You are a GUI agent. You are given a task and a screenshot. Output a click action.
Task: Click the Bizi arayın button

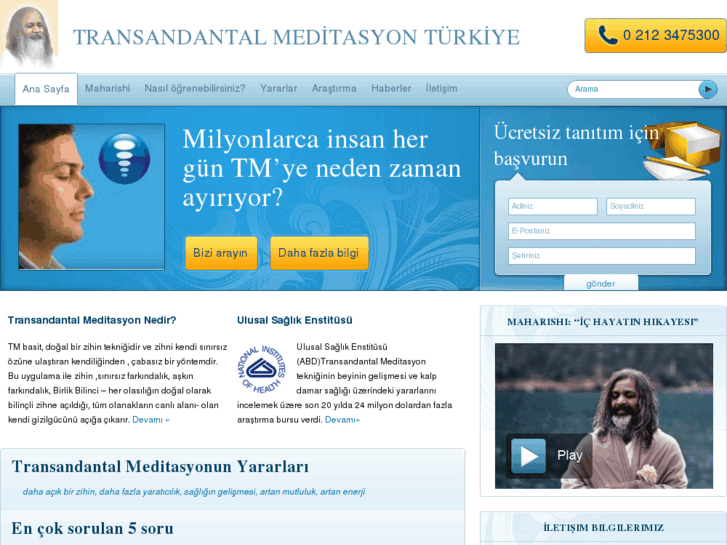221,253
